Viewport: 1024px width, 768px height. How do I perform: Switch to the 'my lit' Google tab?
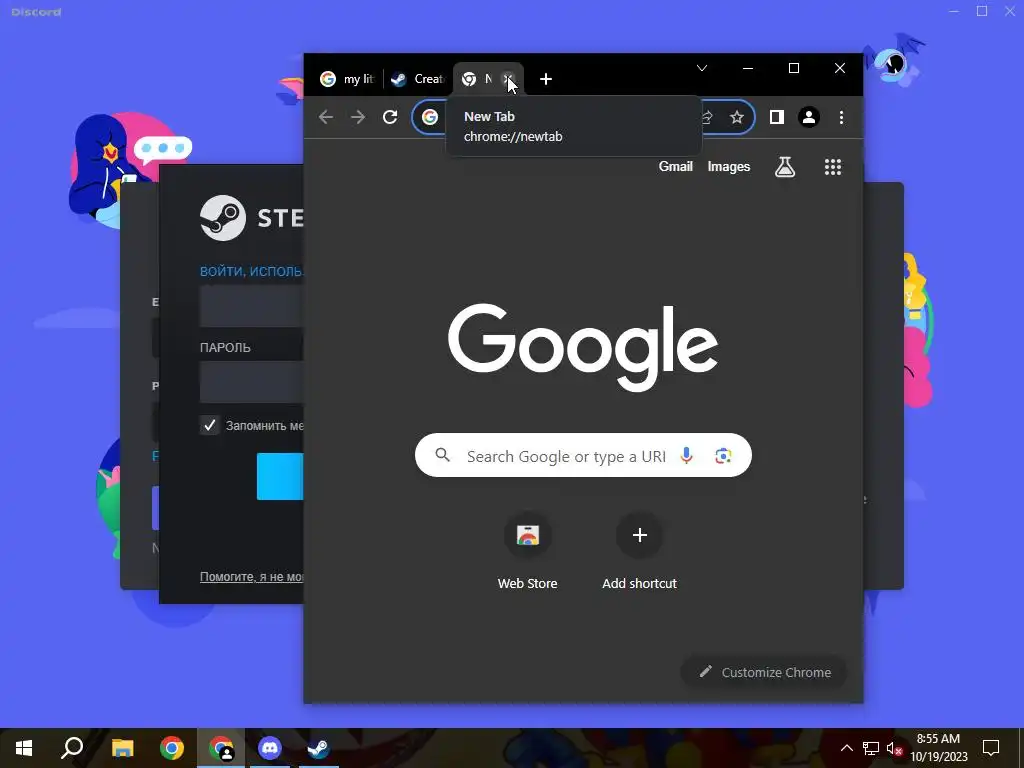pyautogui.click(x=346, y=79)
